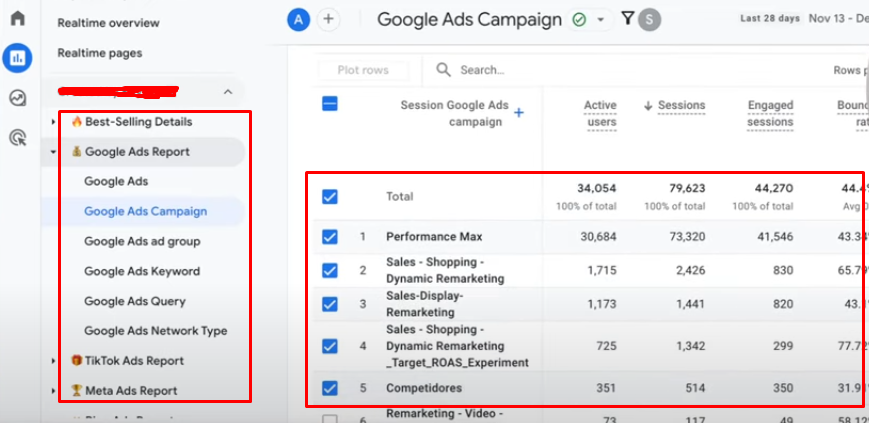
Task: Click the Plot rows button
Action: pyautogui.click(x=362, y=70)
